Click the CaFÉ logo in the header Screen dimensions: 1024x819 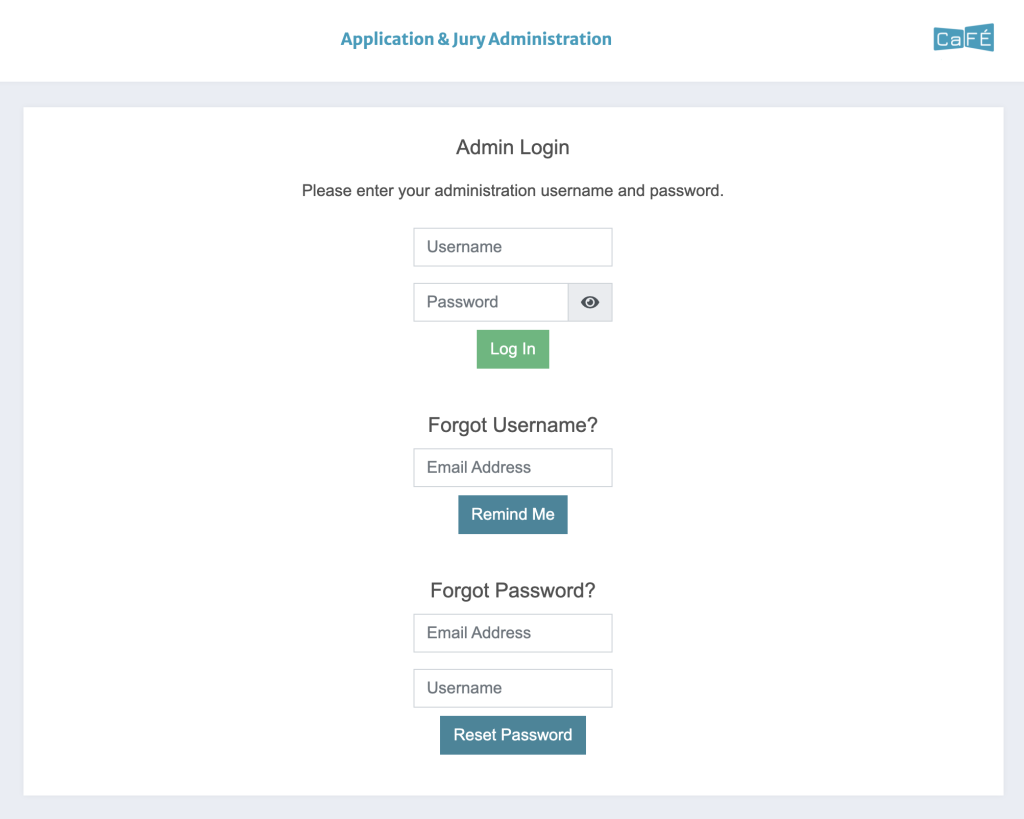[963, 38]
